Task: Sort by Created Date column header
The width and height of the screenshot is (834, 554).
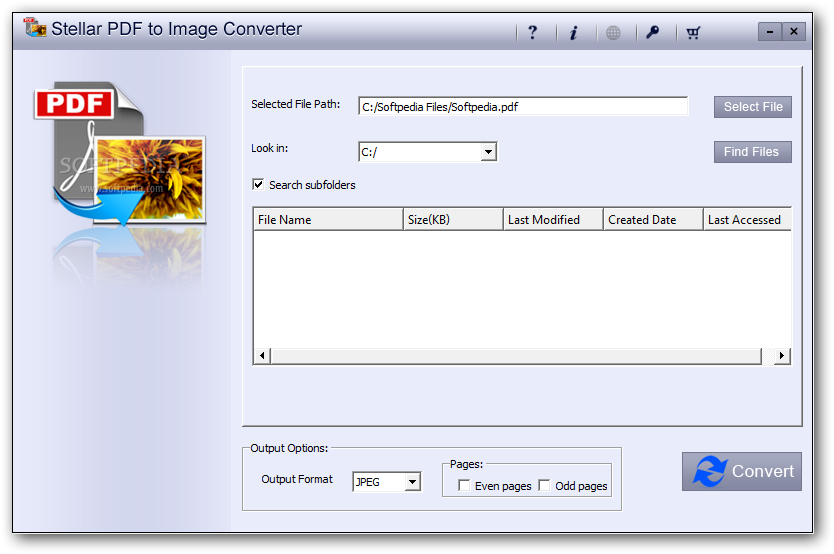Action: tap(653, 220)
